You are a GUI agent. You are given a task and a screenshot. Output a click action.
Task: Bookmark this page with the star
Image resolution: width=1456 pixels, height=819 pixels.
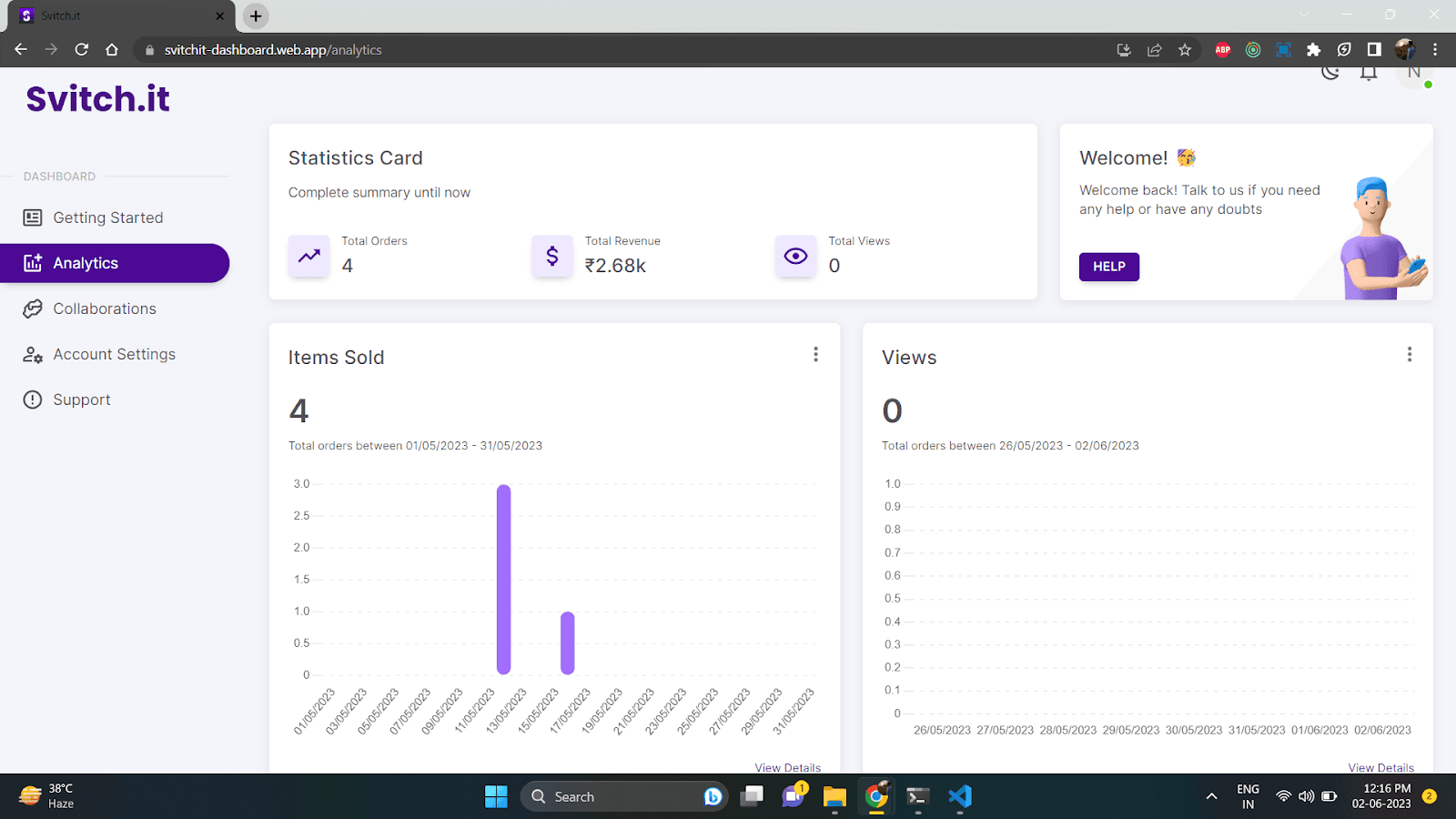coord(1185,50)
